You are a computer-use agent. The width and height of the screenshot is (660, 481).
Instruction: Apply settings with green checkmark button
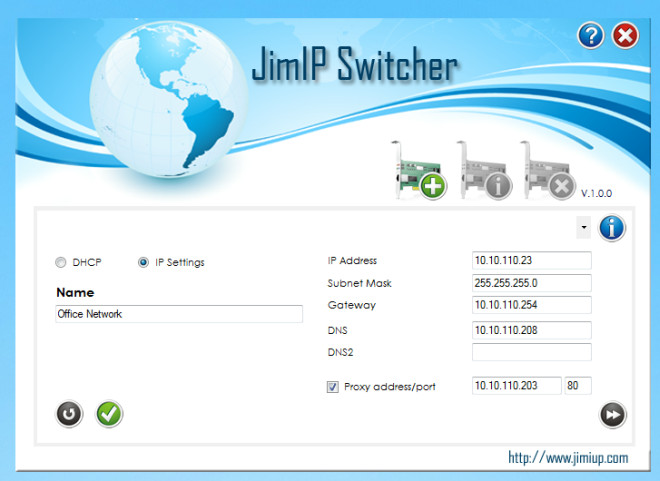coord(109,414)
